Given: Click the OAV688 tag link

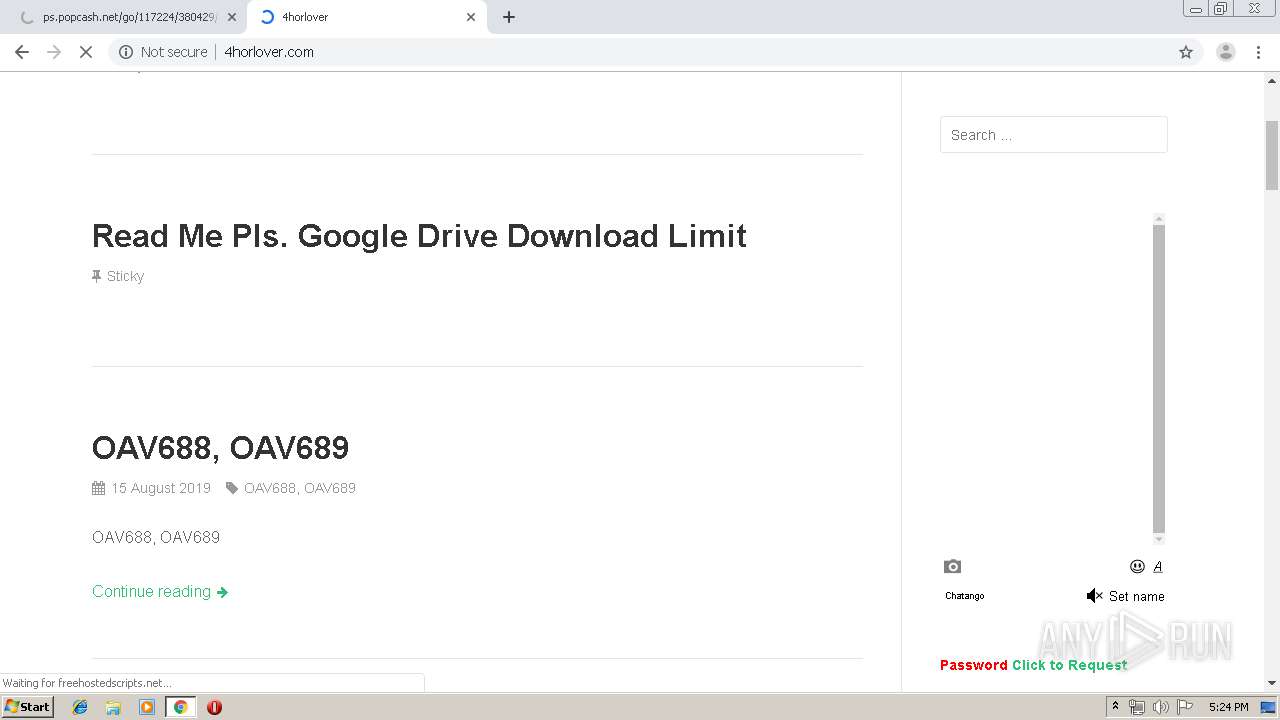Looking at the screenshot, I should [x=270, y=488].
